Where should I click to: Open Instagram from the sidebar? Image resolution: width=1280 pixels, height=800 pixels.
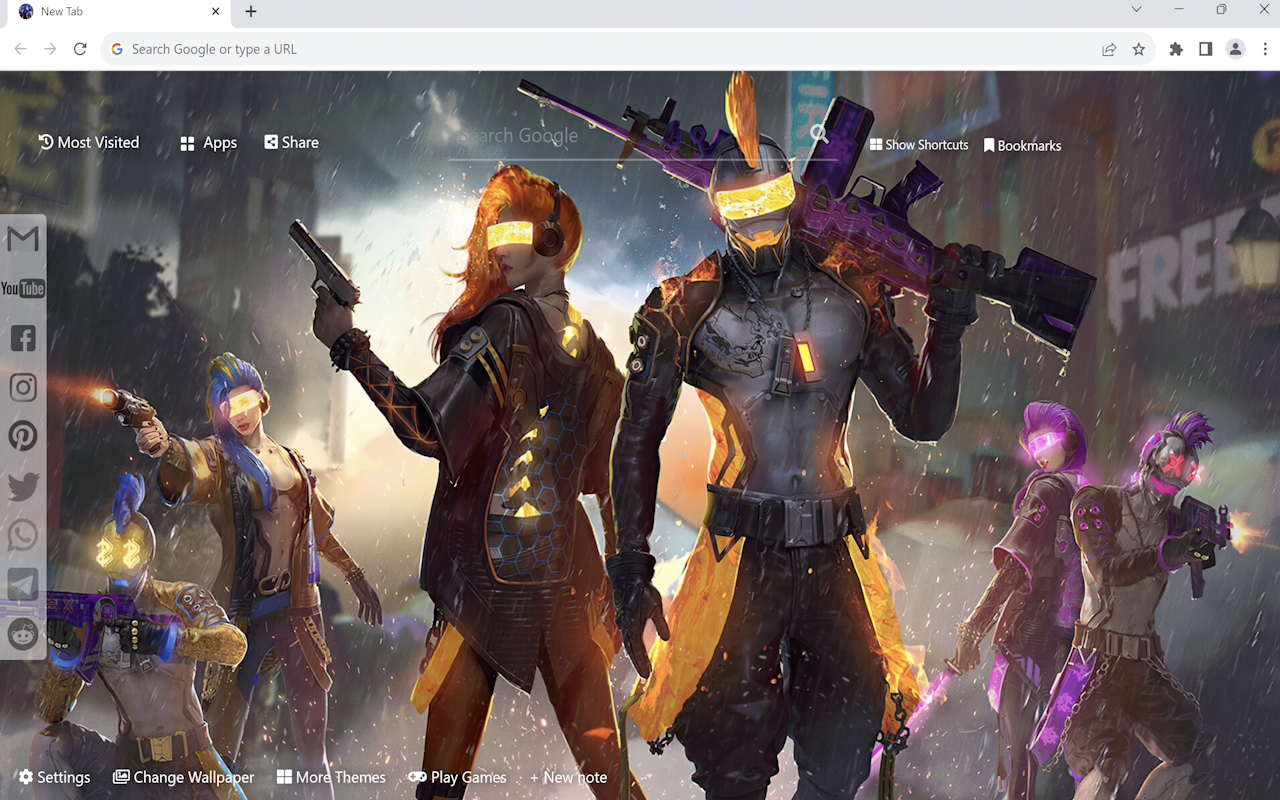click(23, 387)
